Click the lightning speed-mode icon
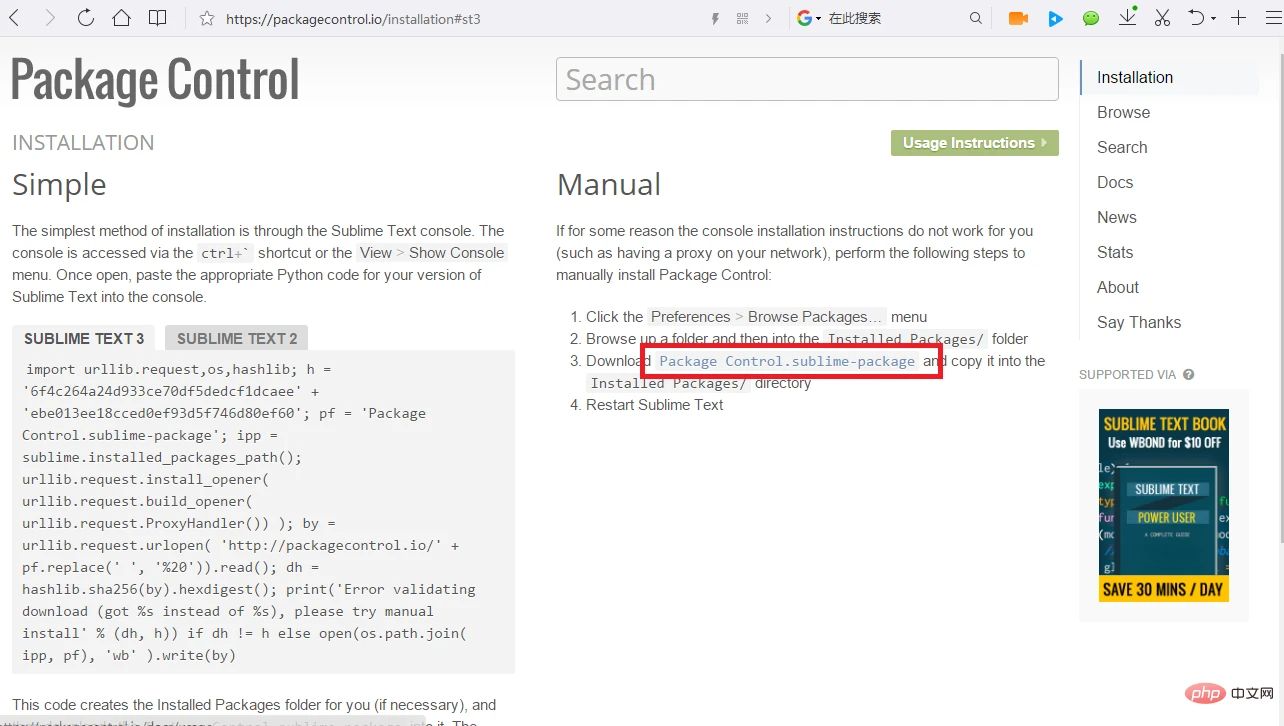The height and width of the screenshot is (726, 1284). click(715, 19)
